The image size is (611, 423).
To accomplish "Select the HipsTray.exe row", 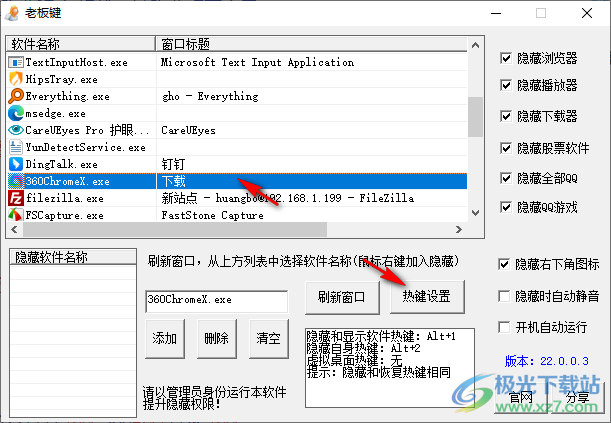I will pos(237,79).
